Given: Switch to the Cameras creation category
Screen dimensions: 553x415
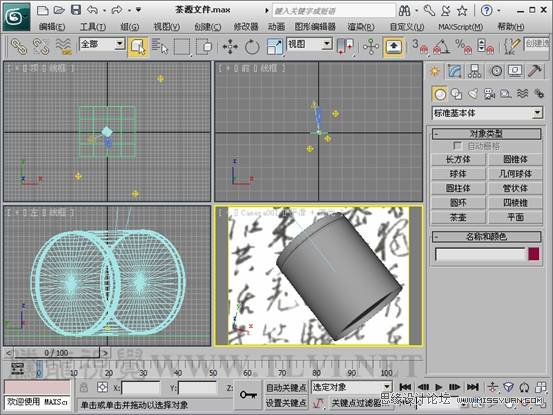Looking at the screenshot, I should [x=489, y=94].
